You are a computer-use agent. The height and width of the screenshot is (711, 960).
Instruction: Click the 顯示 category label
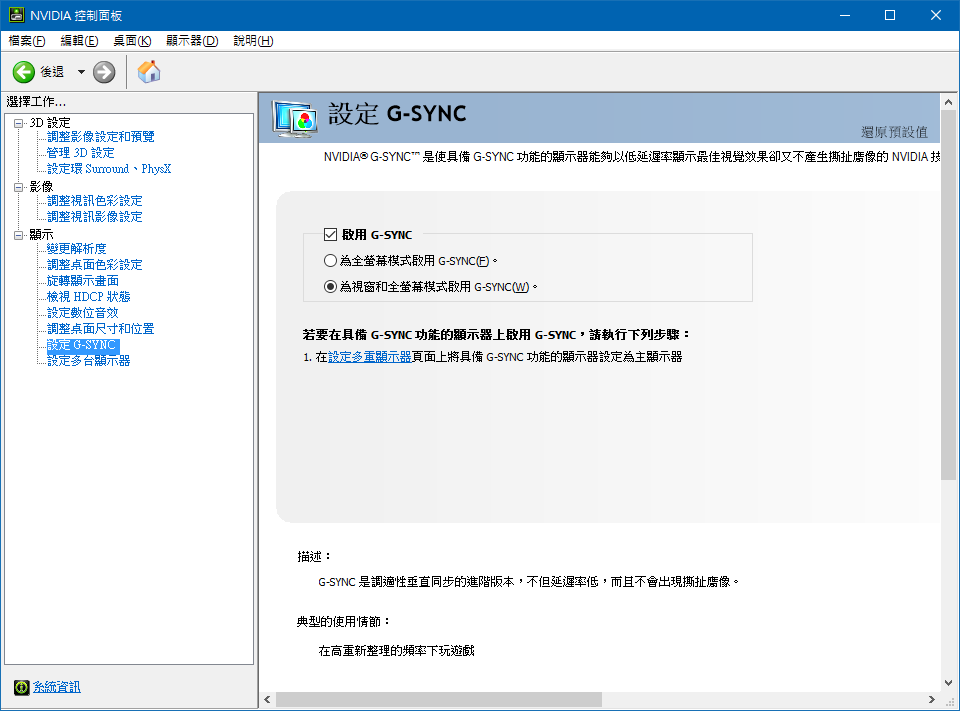42,235
